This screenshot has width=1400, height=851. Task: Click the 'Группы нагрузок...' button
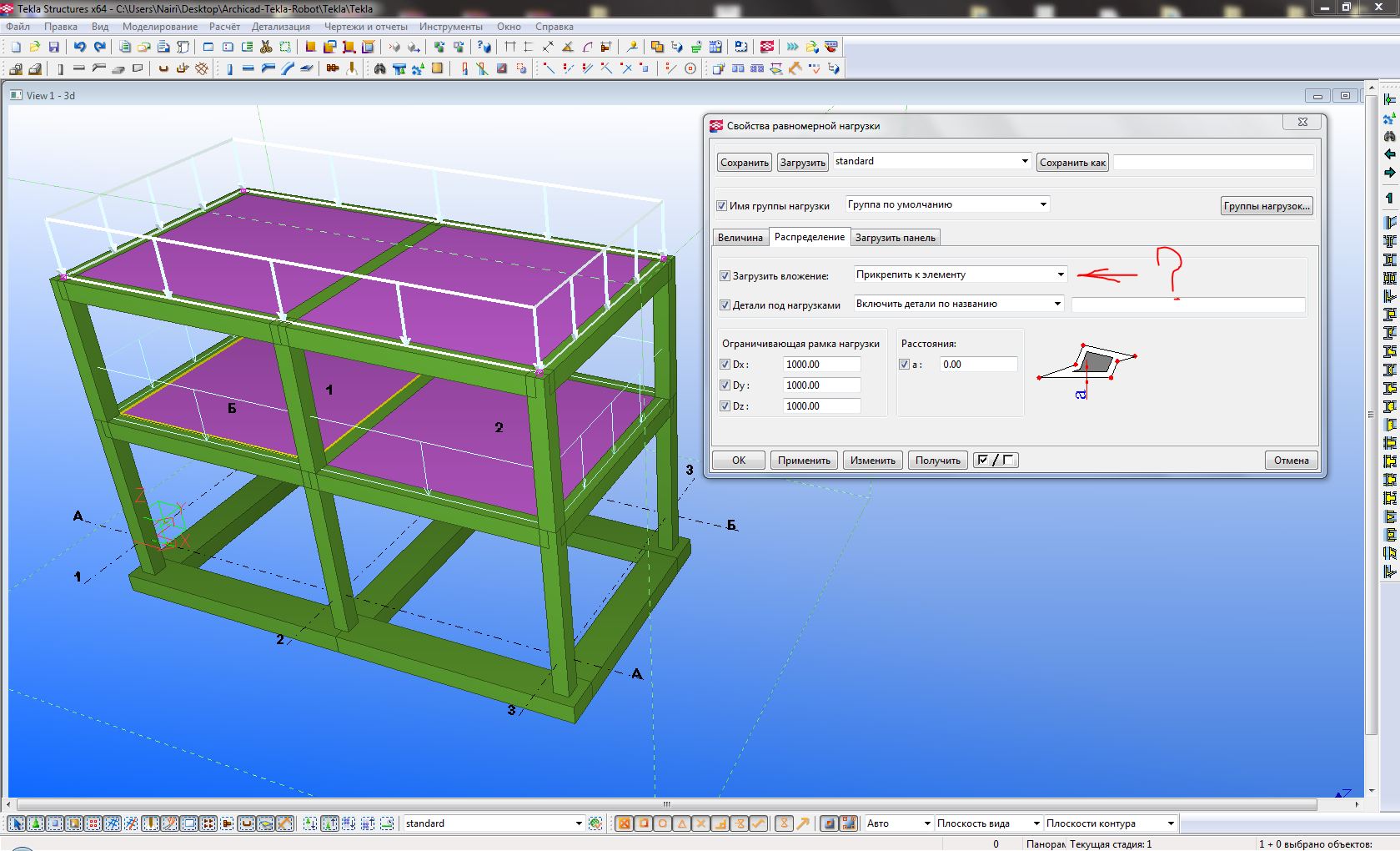coord(1267,206)
